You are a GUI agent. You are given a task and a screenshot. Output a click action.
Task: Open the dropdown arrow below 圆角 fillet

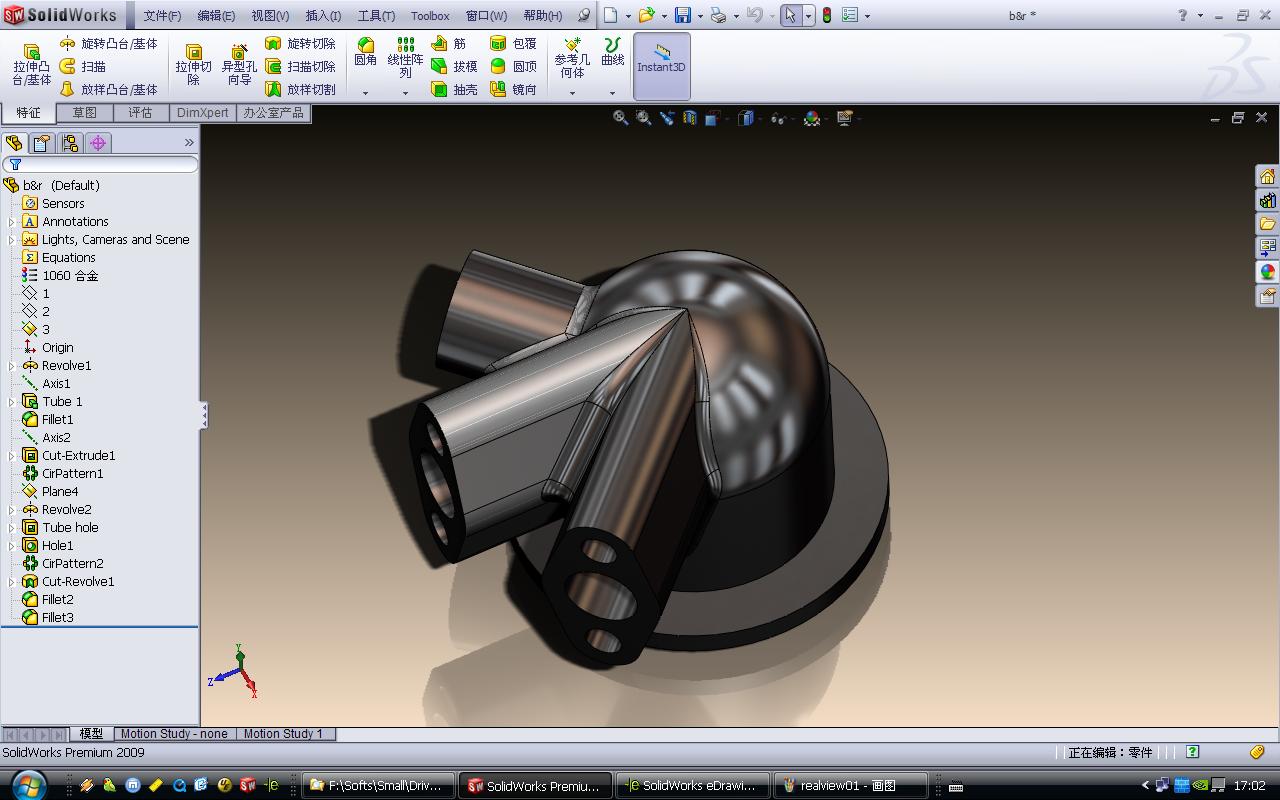click(x=366, y=93)
